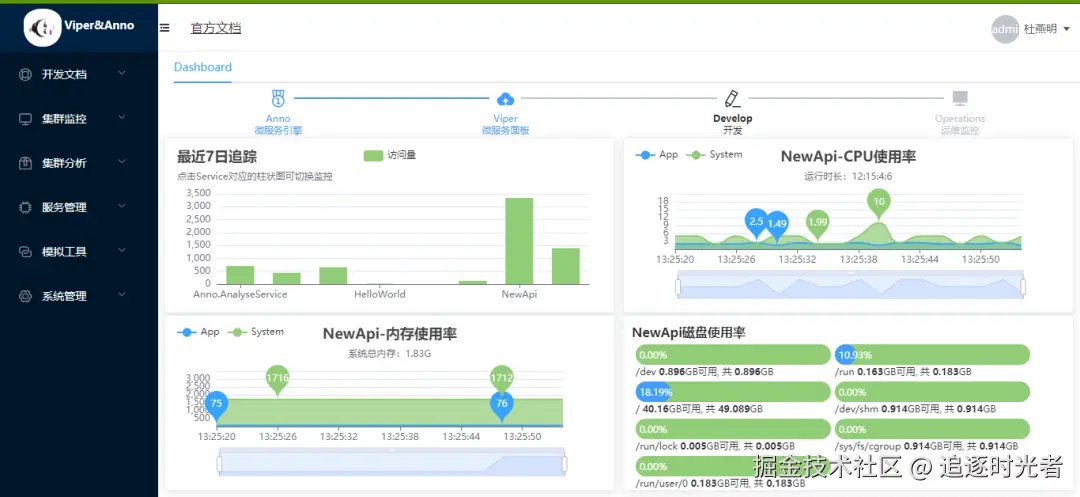Toggle System legend in memory usage chart
The height and width of the screenshot is (497, 1080).
[256, 332]
